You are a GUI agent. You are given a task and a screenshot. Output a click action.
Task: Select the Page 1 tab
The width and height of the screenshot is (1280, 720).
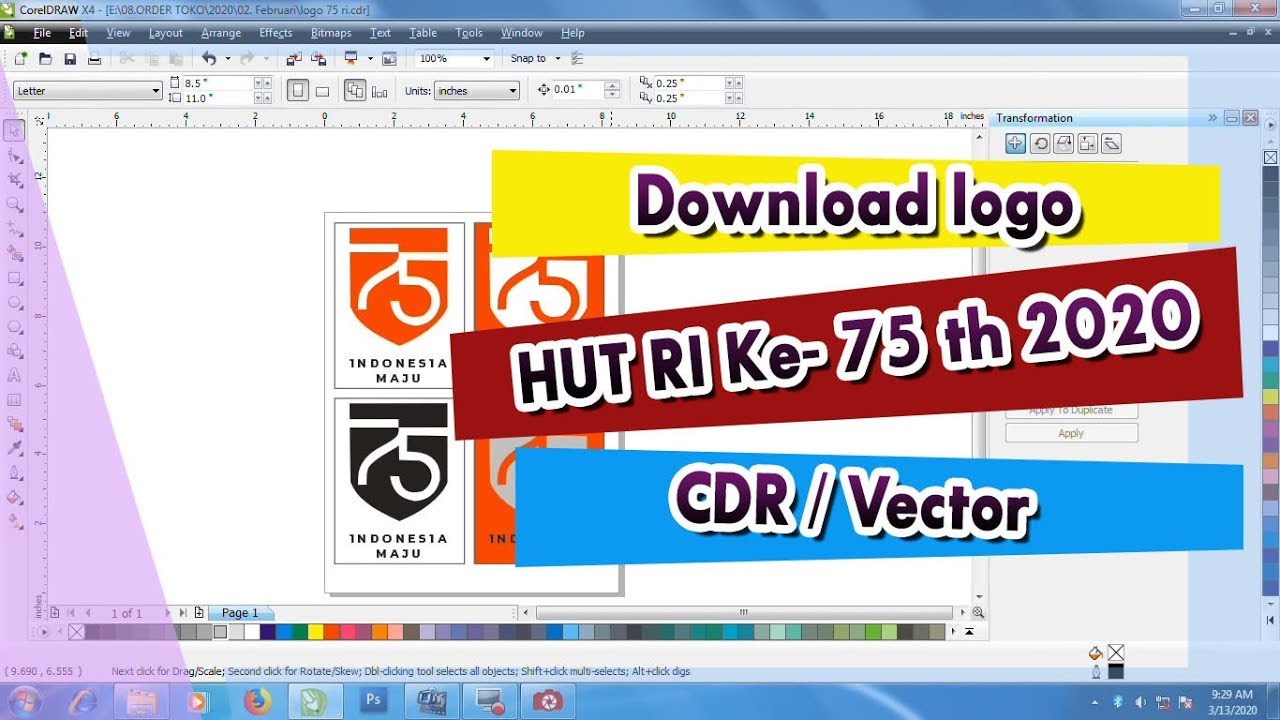(x=240, y=613)
